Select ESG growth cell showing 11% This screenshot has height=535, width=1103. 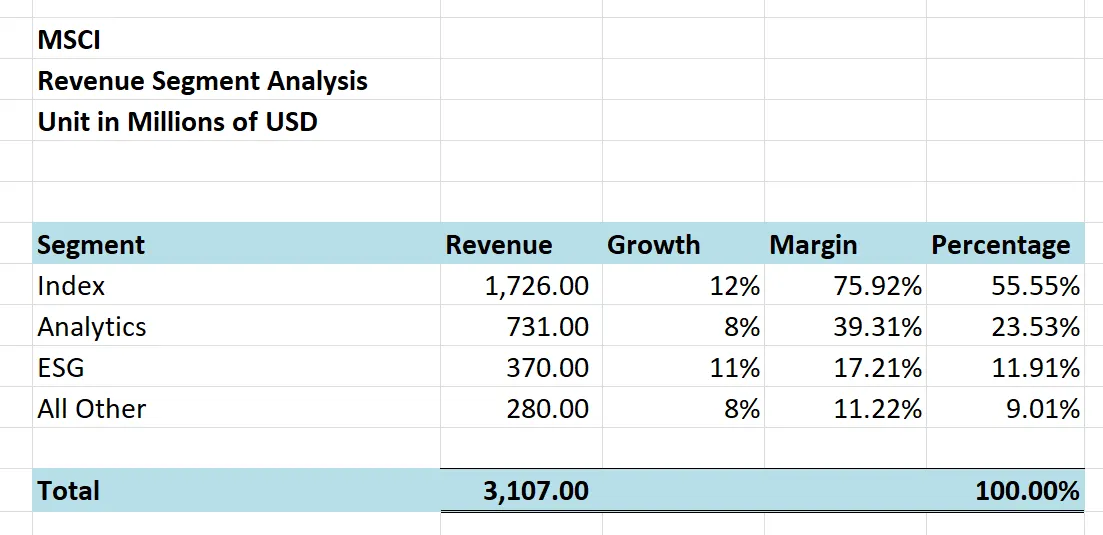tap(735, 368)
